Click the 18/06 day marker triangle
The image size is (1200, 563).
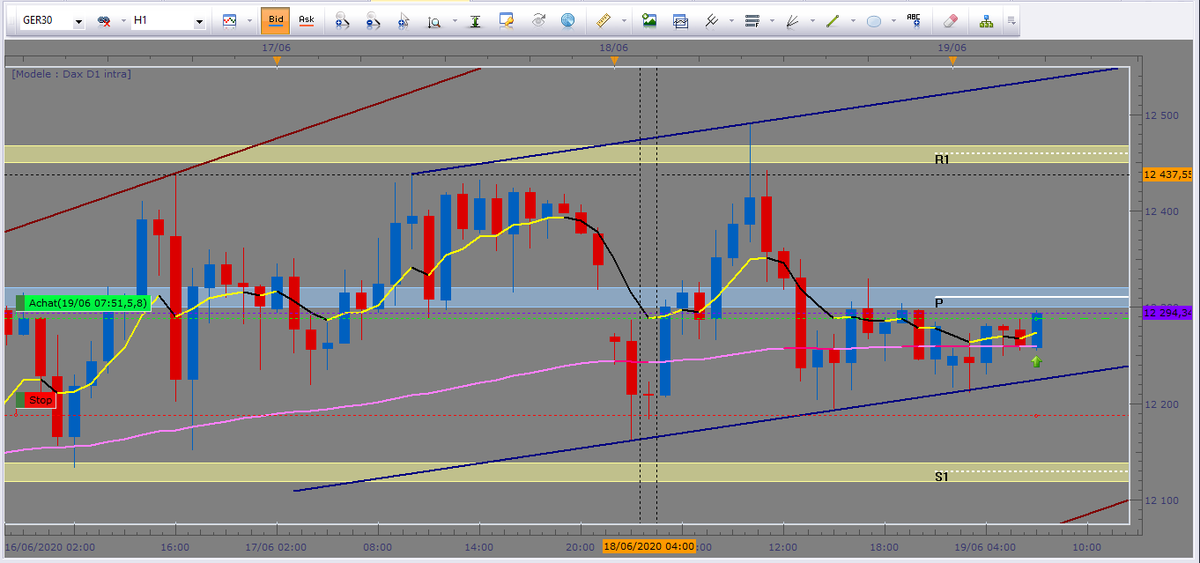click(x=614, y=62)
